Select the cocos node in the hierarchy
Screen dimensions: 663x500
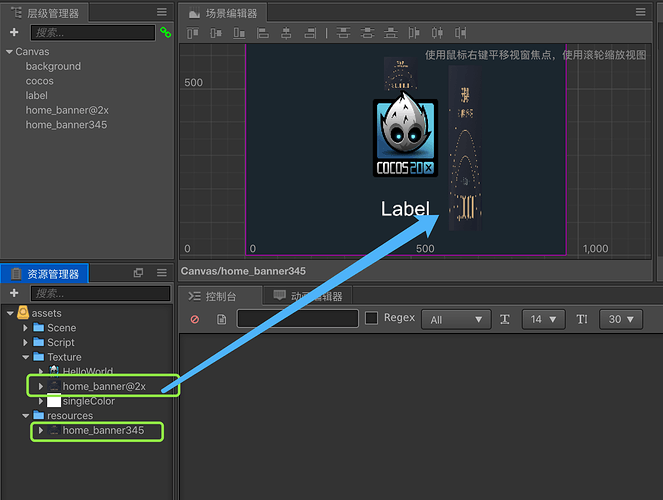point(40,81)
